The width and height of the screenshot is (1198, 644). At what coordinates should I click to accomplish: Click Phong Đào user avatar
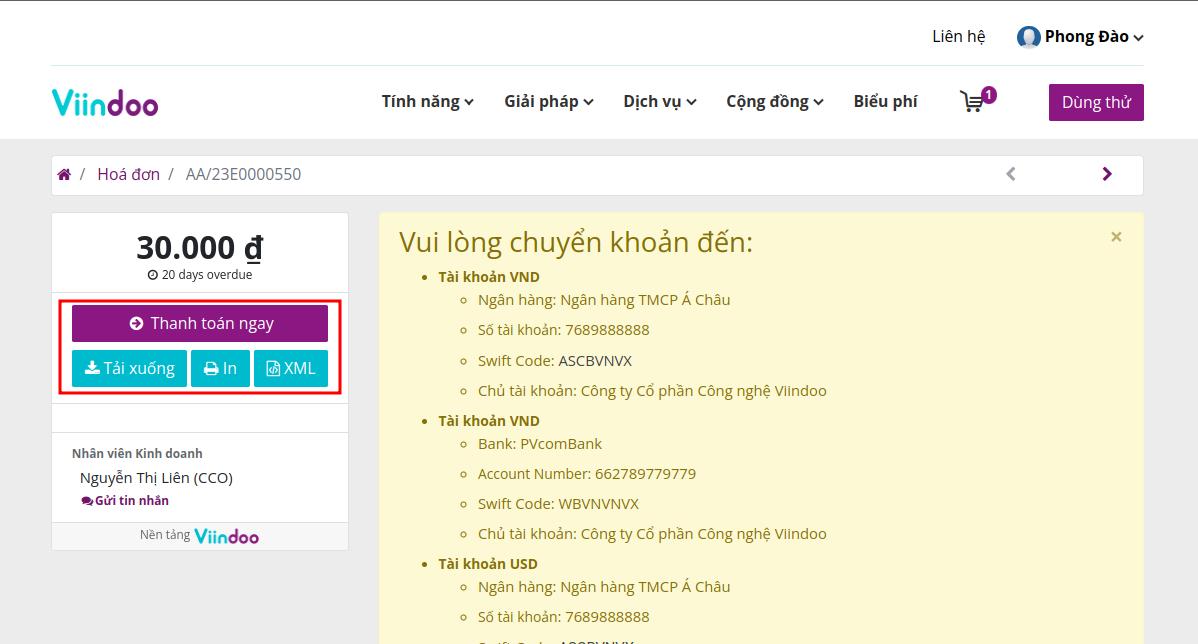1028,37
